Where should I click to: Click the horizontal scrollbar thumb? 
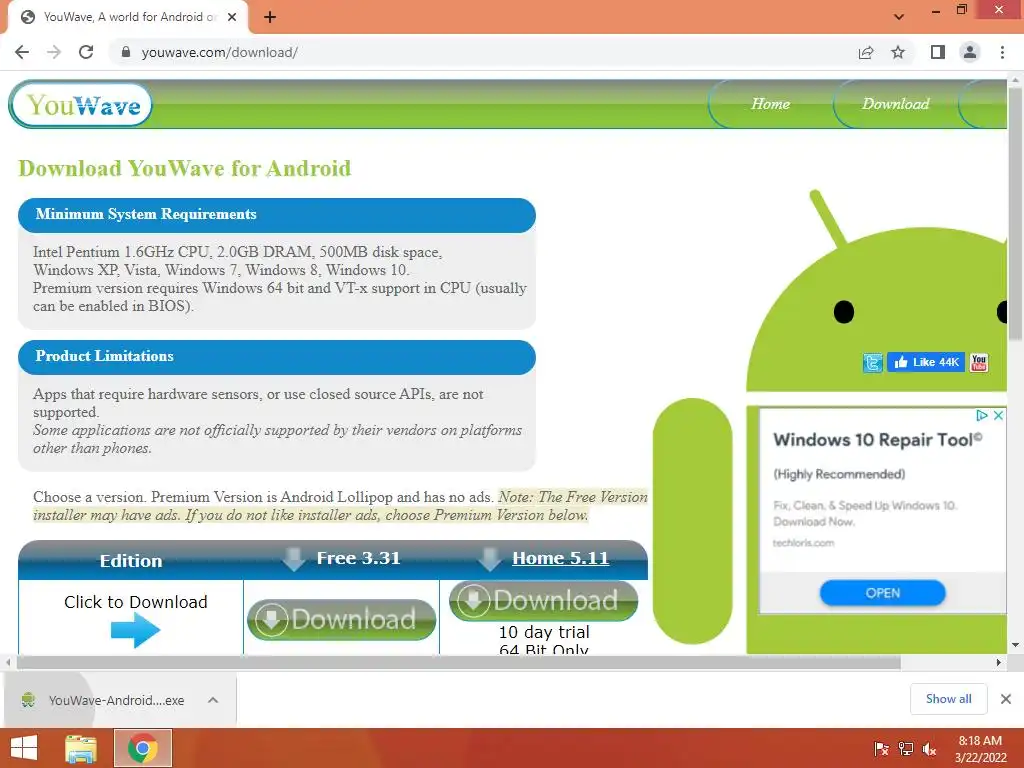[458, 662]
